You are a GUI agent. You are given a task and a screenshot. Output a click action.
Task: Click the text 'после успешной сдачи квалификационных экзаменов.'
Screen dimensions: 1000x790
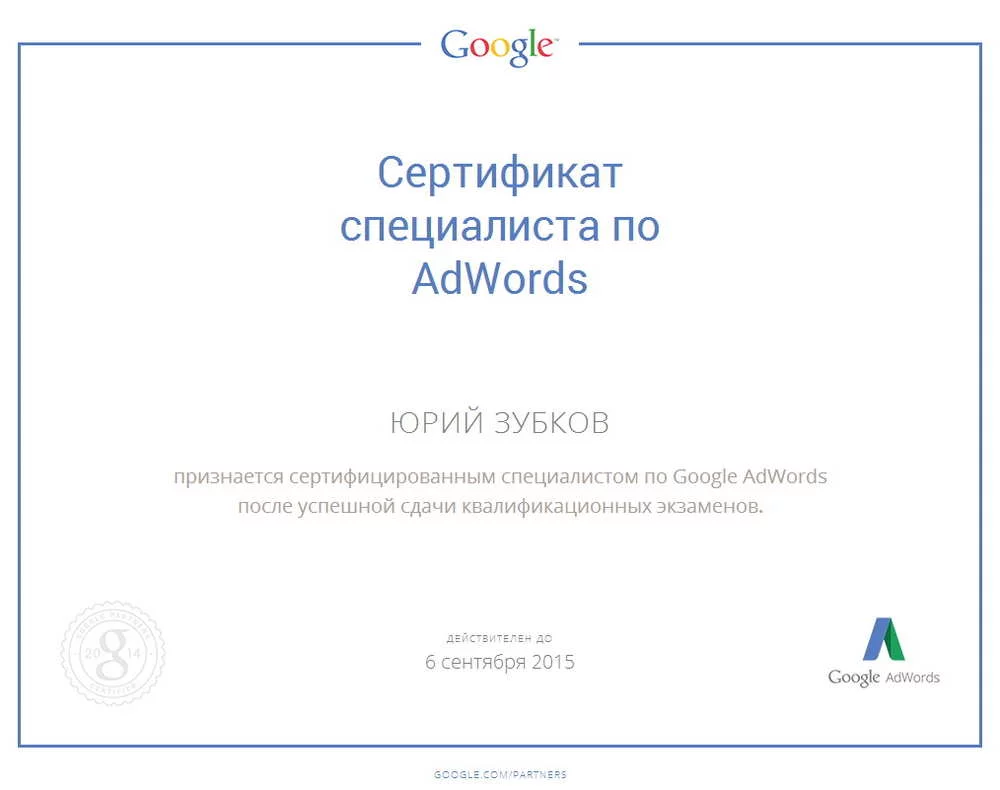pyautogui.click(x=500, y=506)
